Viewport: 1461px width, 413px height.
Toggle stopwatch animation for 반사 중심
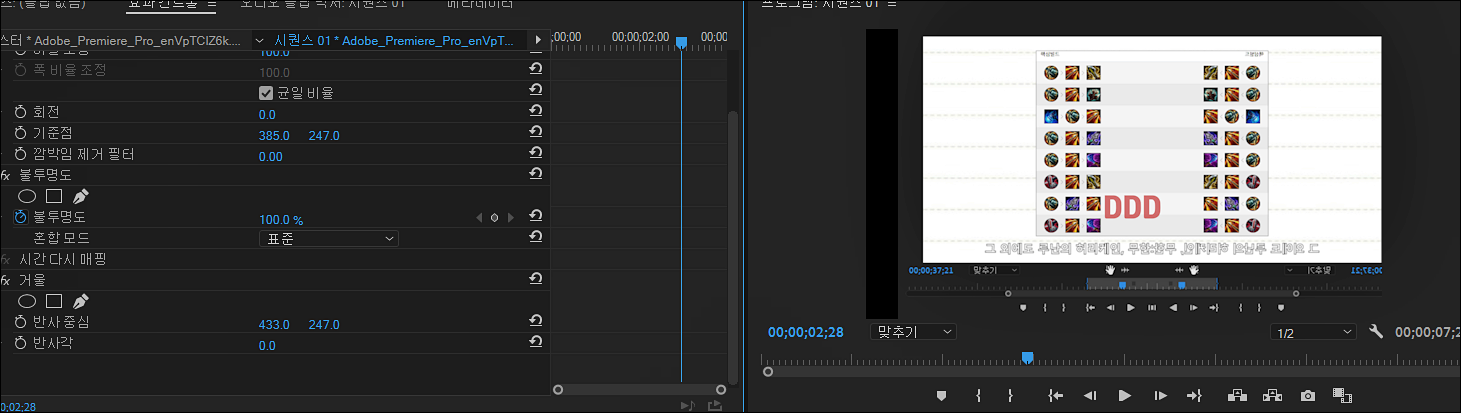pos(21,324)
